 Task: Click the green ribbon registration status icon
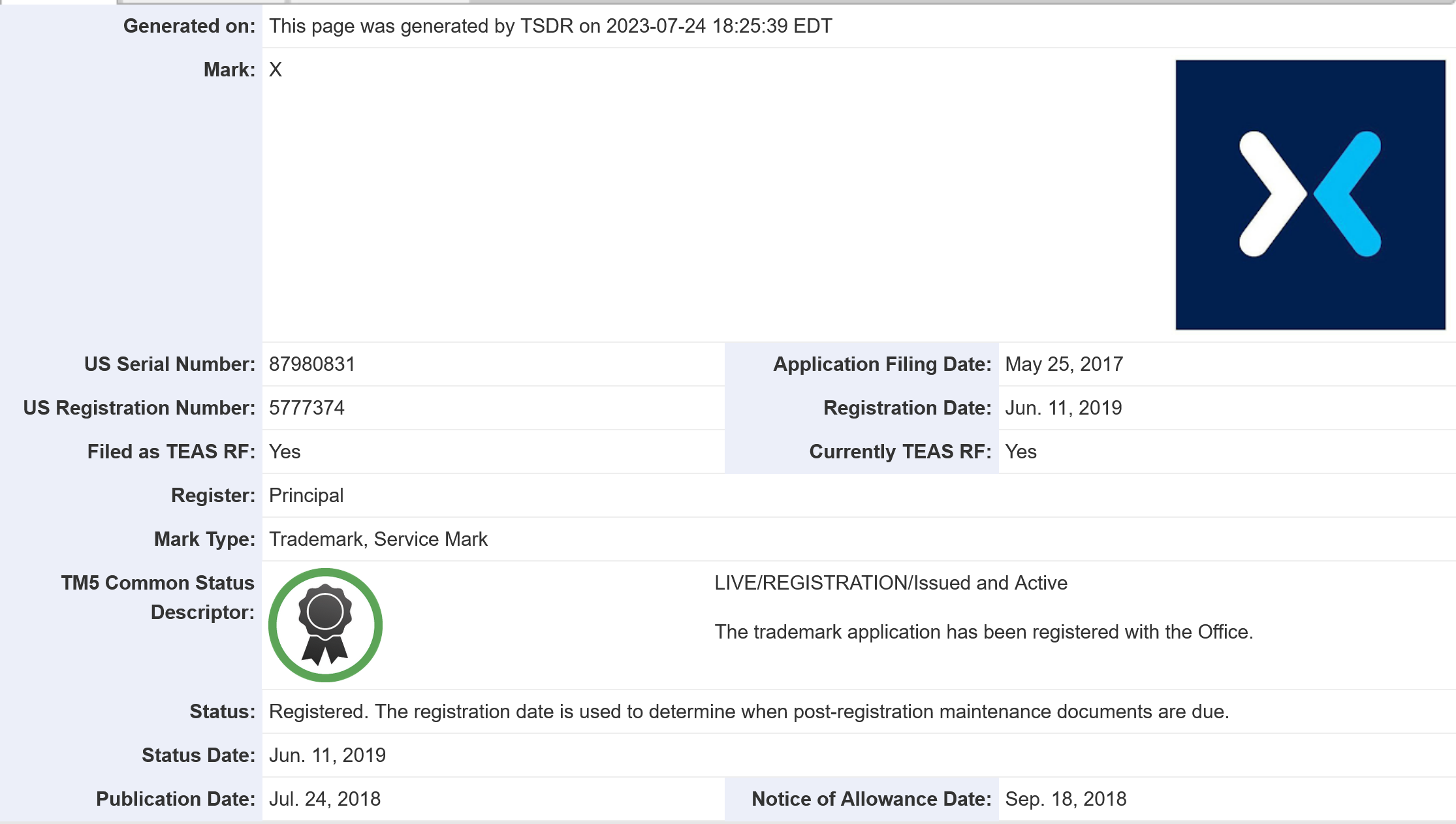[x=325, y=625]
